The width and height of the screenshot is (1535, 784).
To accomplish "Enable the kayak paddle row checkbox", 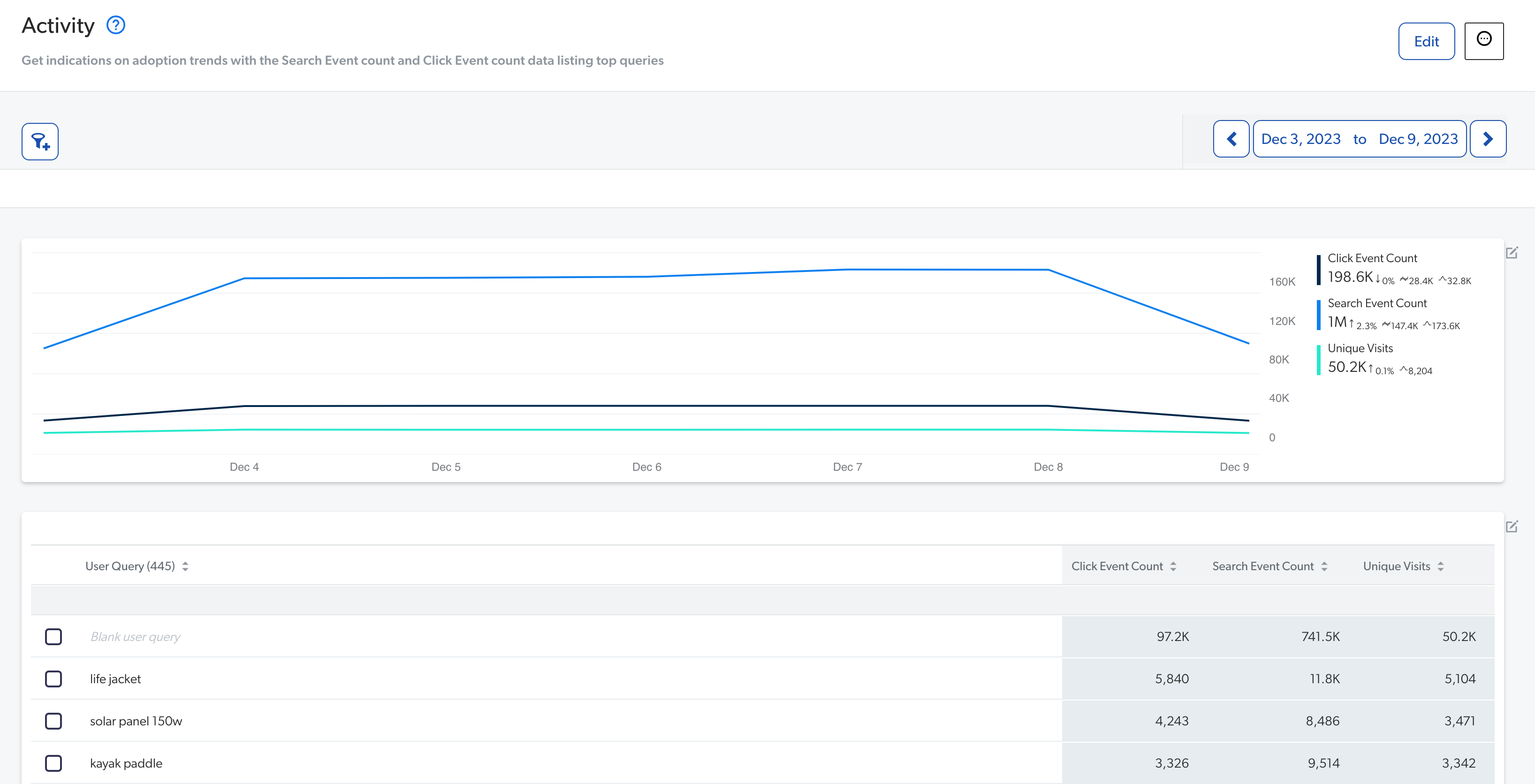I will 53,762.
